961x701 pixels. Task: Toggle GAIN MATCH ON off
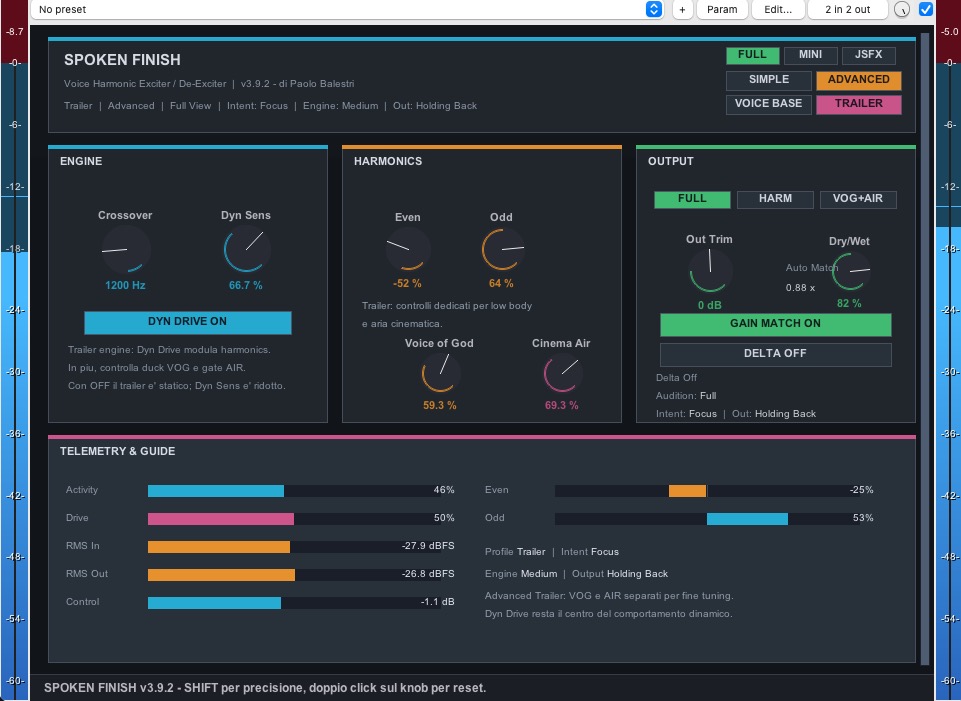[775, 324]
